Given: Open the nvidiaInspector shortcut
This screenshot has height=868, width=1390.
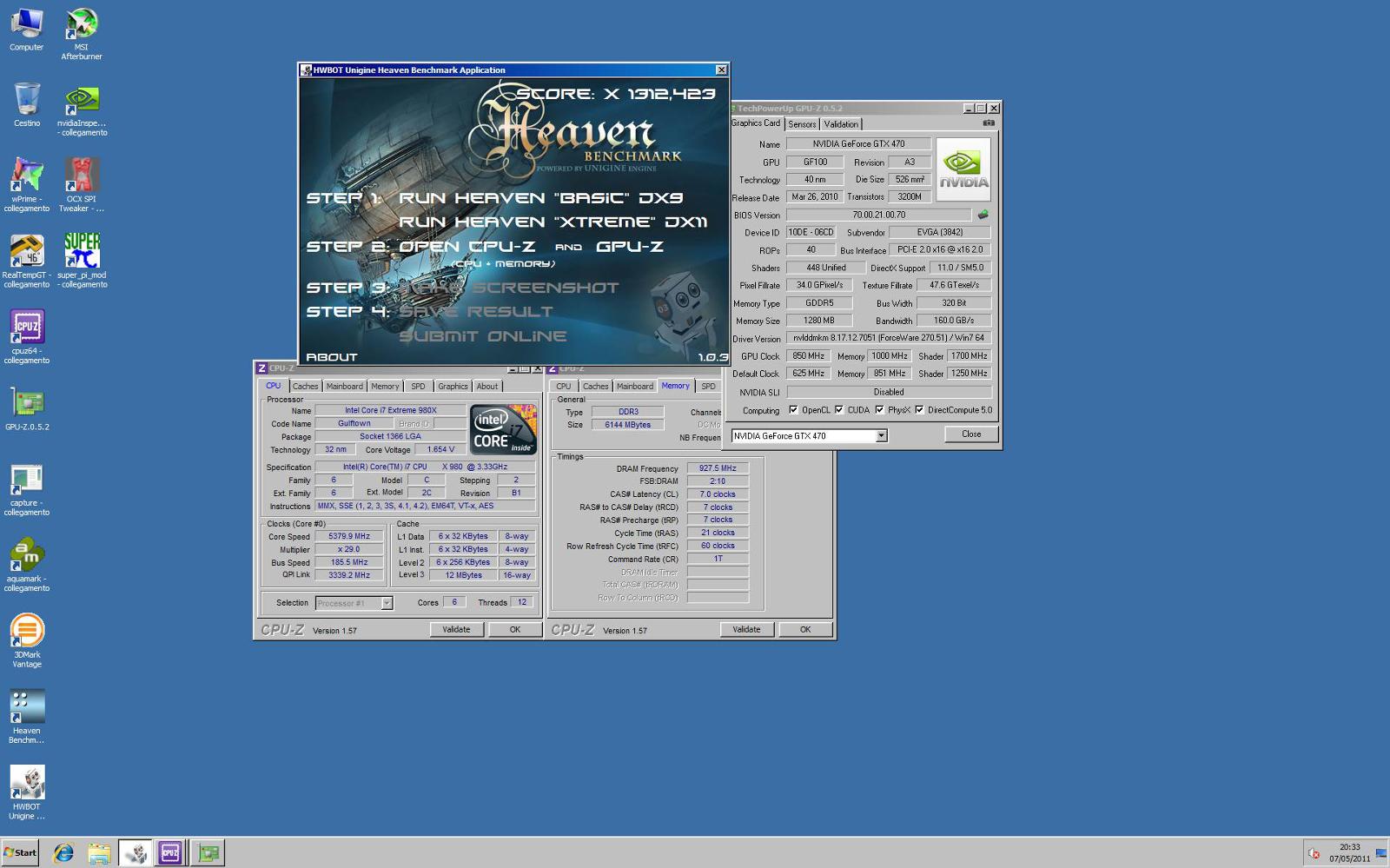Looking at the screenshot, I should 83,110.
